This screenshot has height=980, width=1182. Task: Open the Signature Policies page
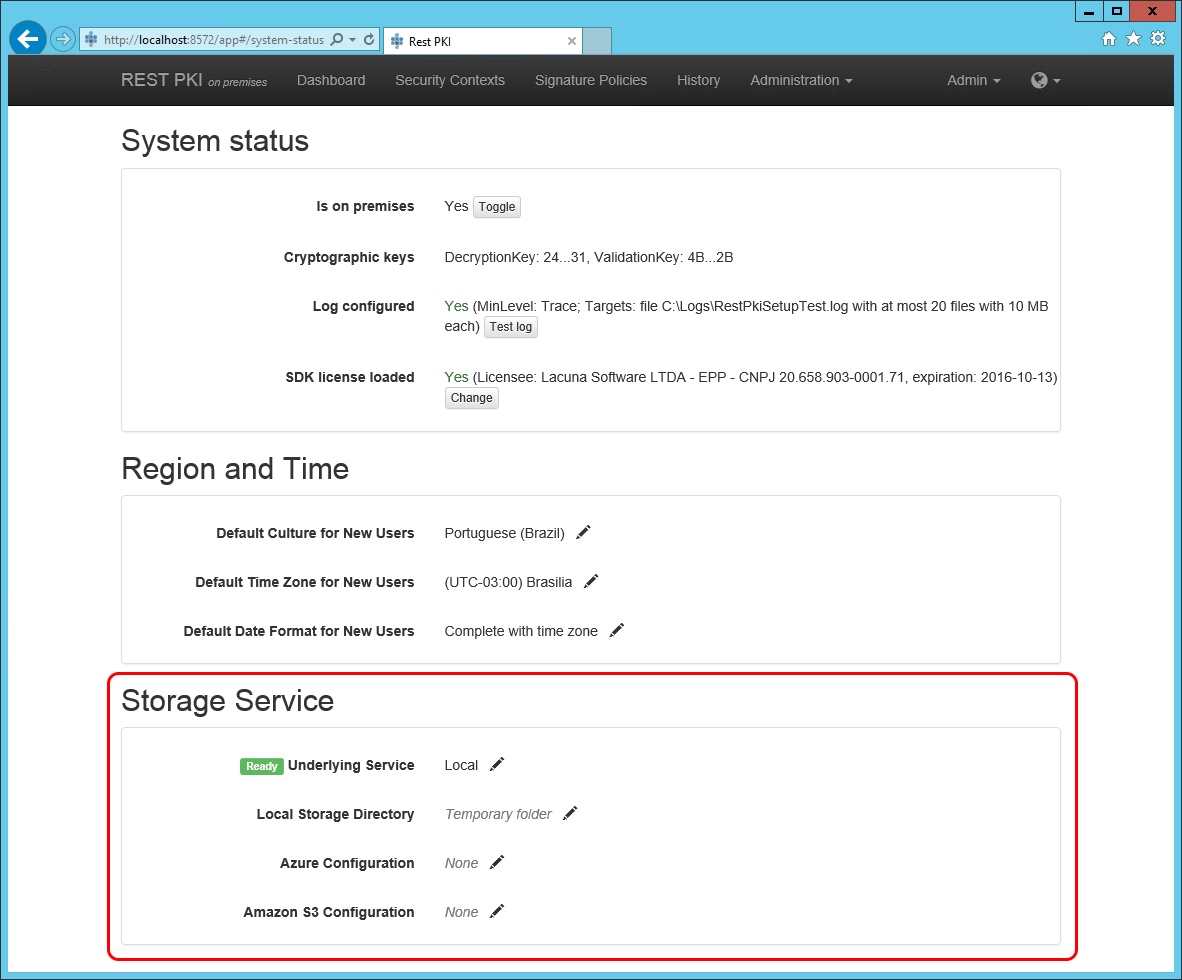pyautogui.click(x=591, y=80)
